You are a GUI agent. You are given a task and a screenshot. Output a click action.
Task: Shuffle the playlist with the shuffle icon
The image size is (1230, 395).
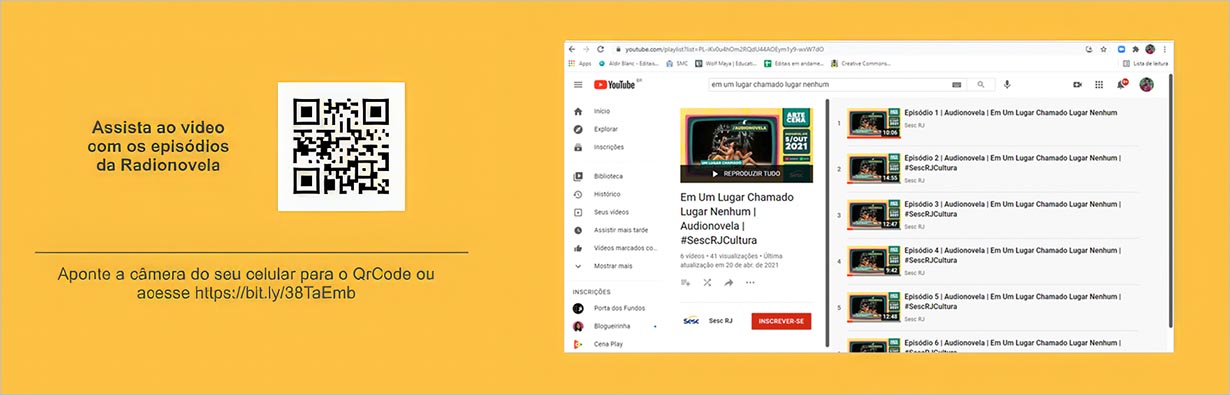[707, 283]
